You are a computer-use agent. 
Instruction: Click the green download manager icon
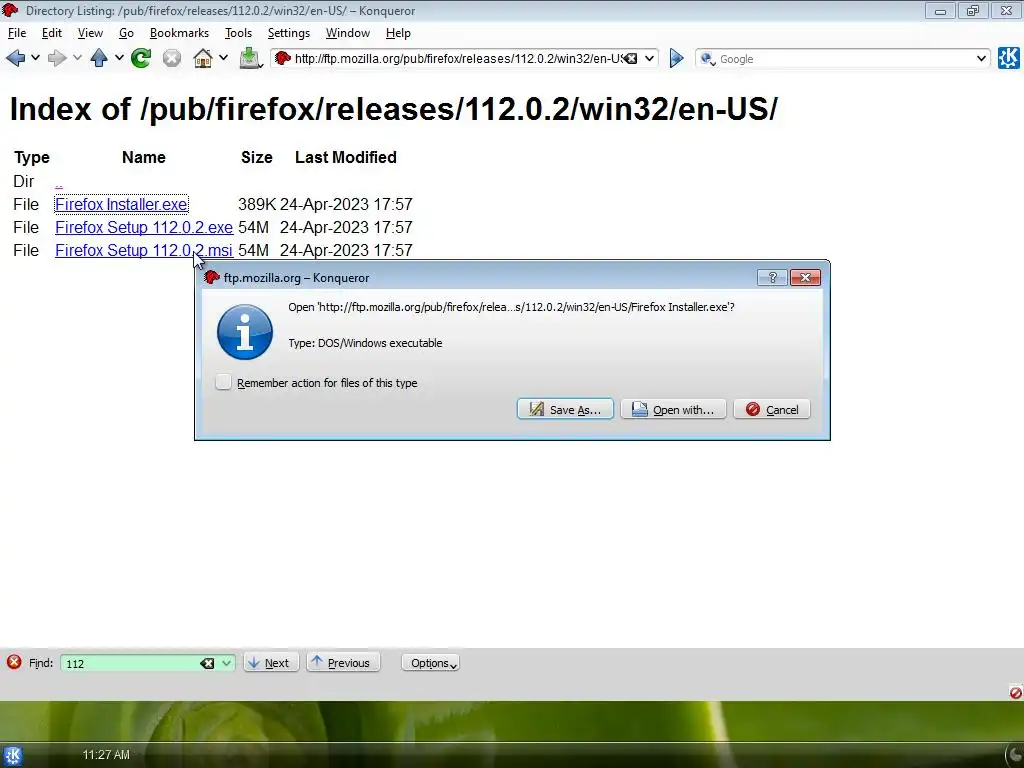point(250,58)
